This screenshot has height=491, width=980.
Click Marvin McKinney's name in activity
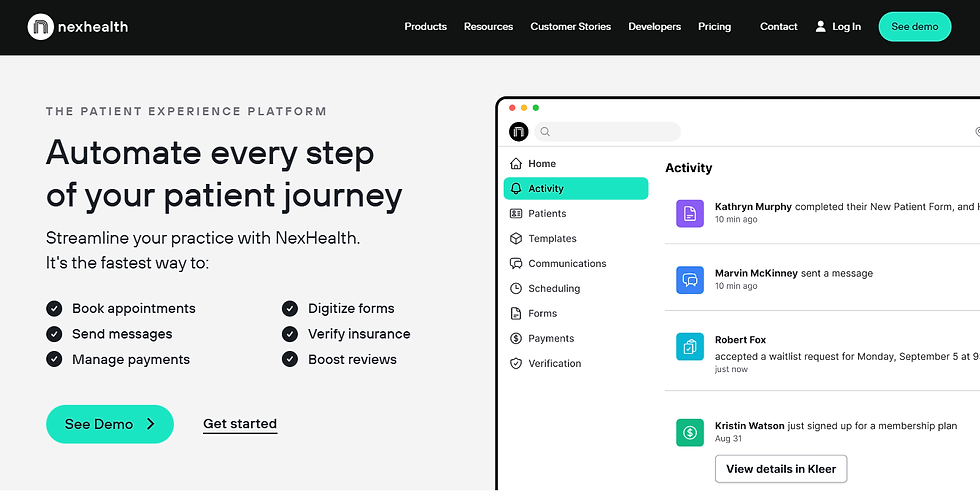pos(756,274)
